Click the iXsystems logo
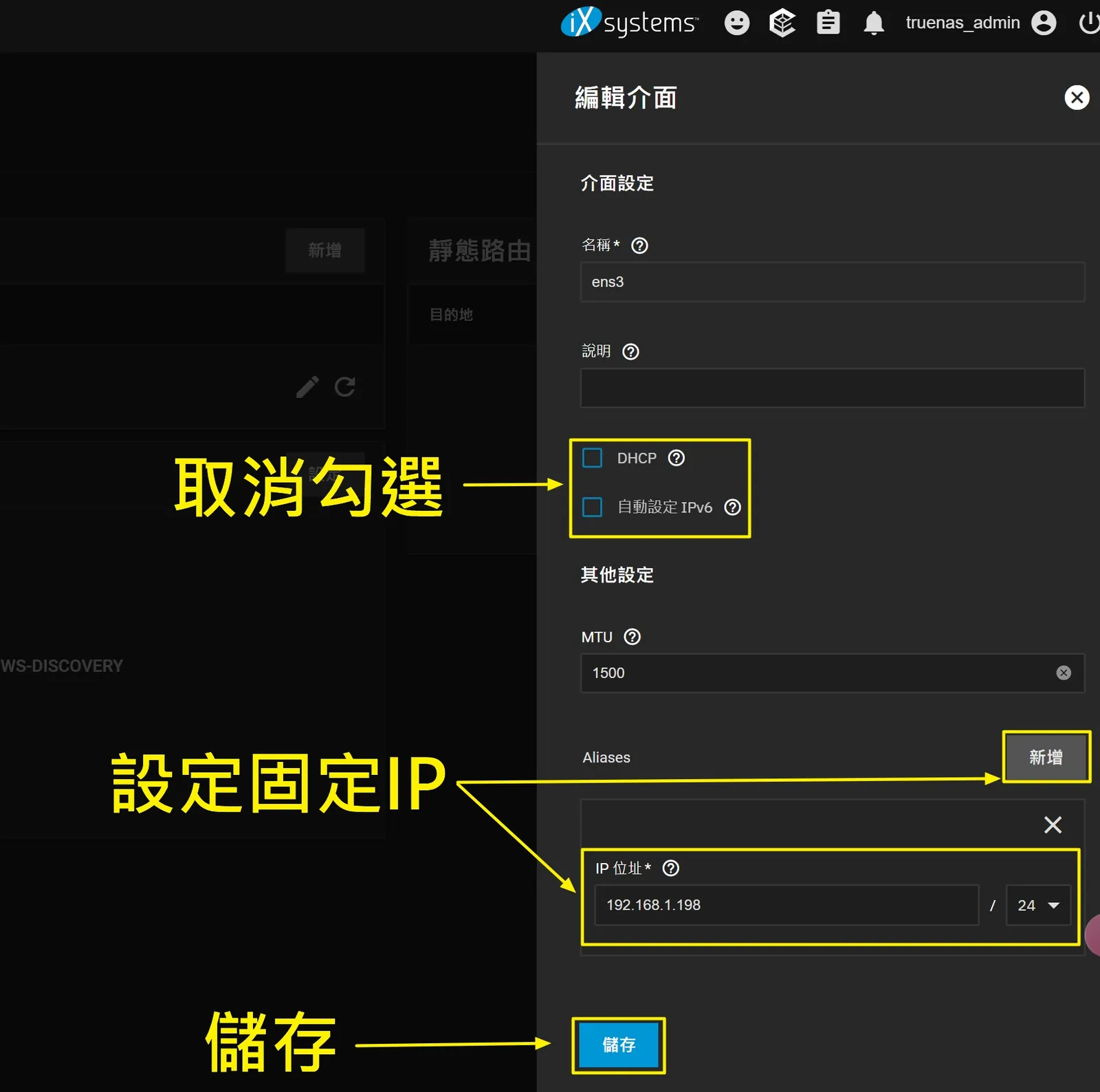Screen dimensions: 1100x1092 point(630,22)
